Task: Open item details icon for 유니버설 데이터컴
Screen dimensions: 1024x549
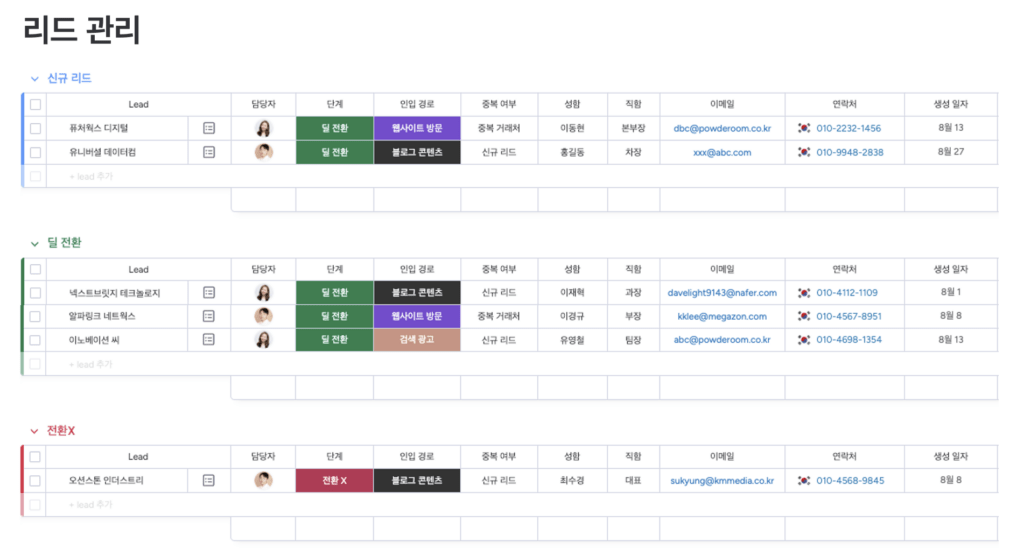Action: [209, 152]
